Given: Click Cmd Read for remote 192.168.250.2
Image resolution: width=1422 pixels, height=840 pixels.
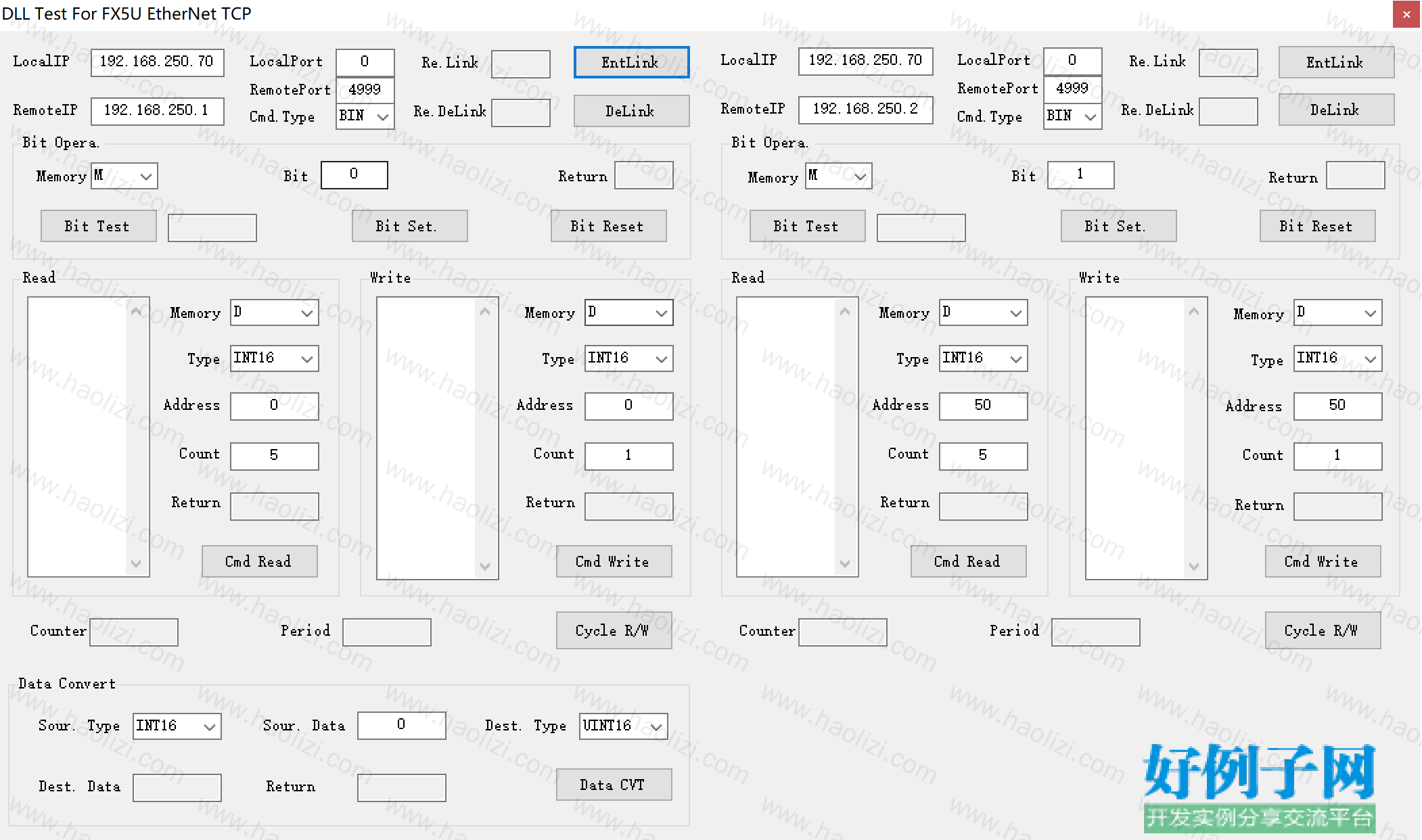Looking at the screenshot, I should coord(968,561).
